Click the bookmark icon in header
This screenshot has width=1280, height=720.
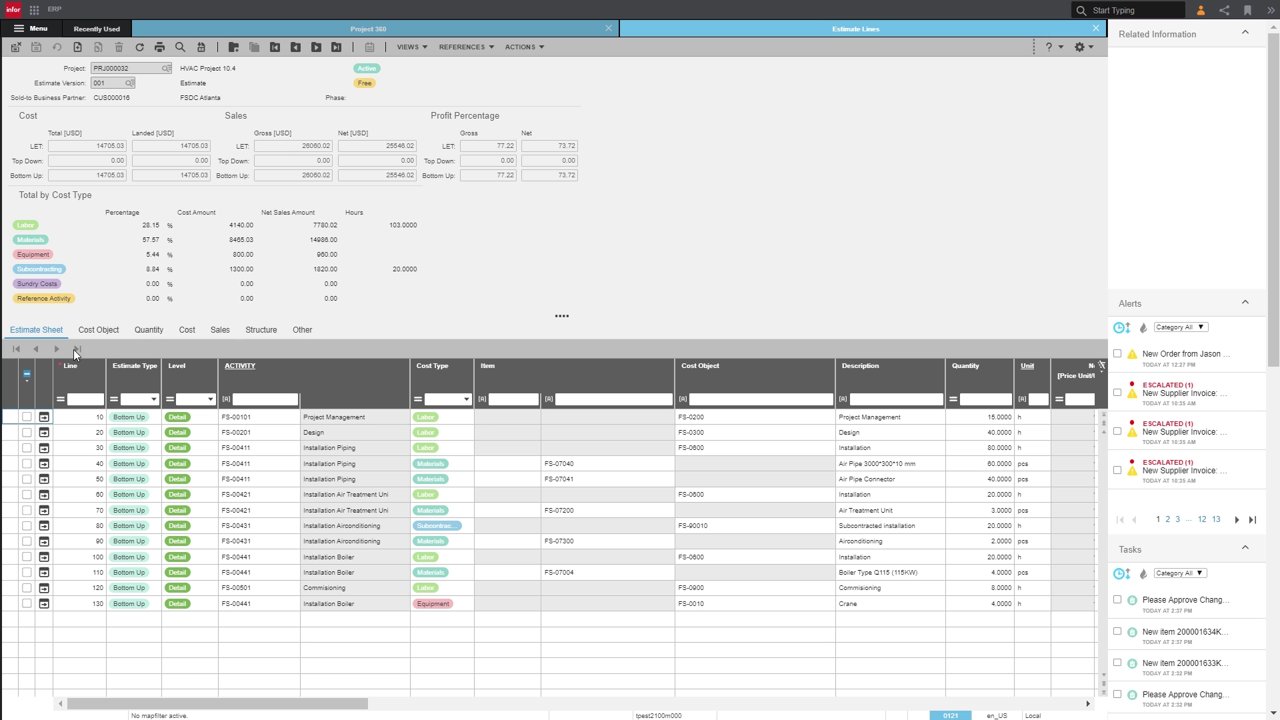click(1248, 10)
